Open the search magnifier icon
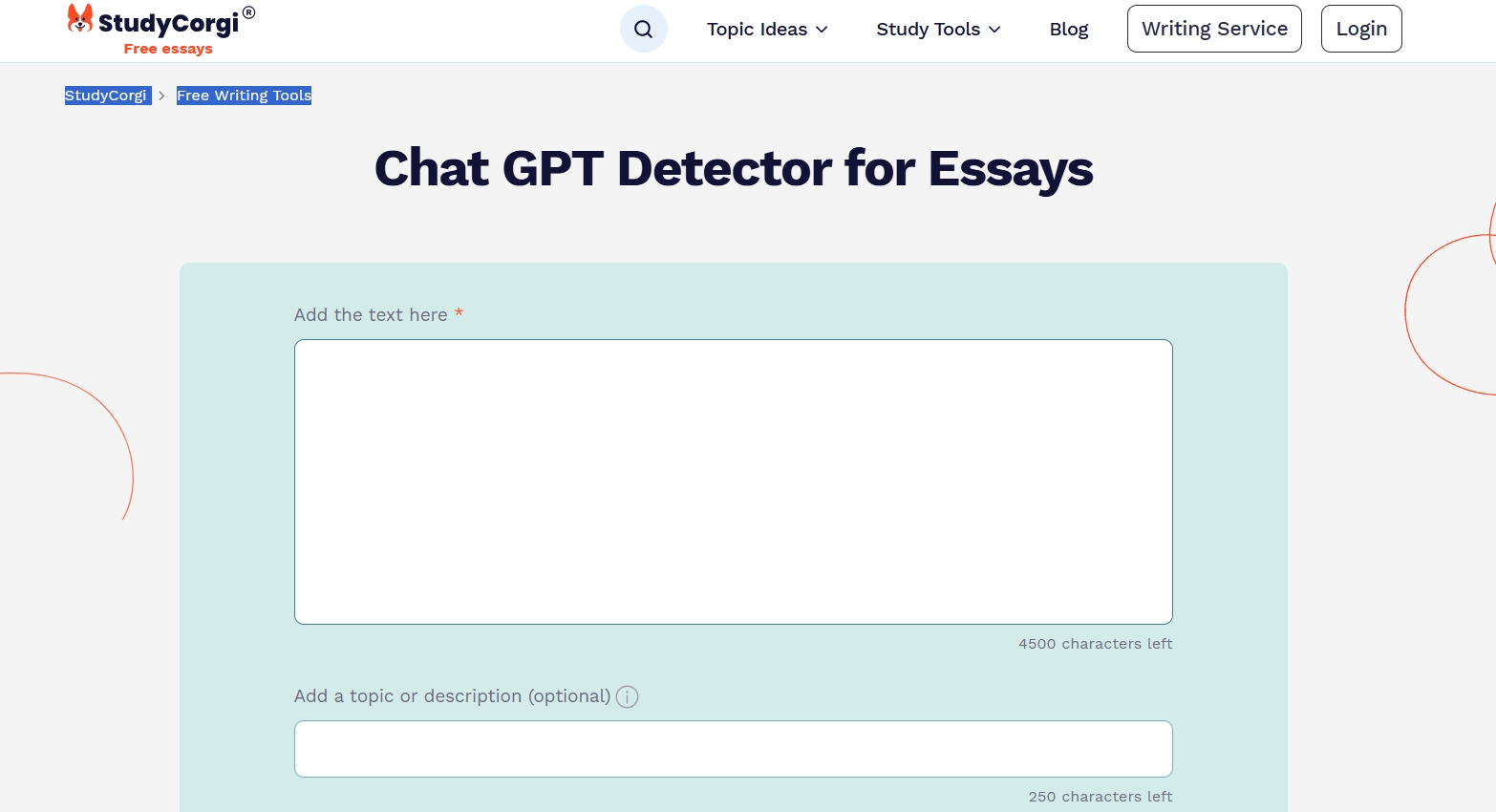This screenshot has height=812, width=1496. [644, 29]
